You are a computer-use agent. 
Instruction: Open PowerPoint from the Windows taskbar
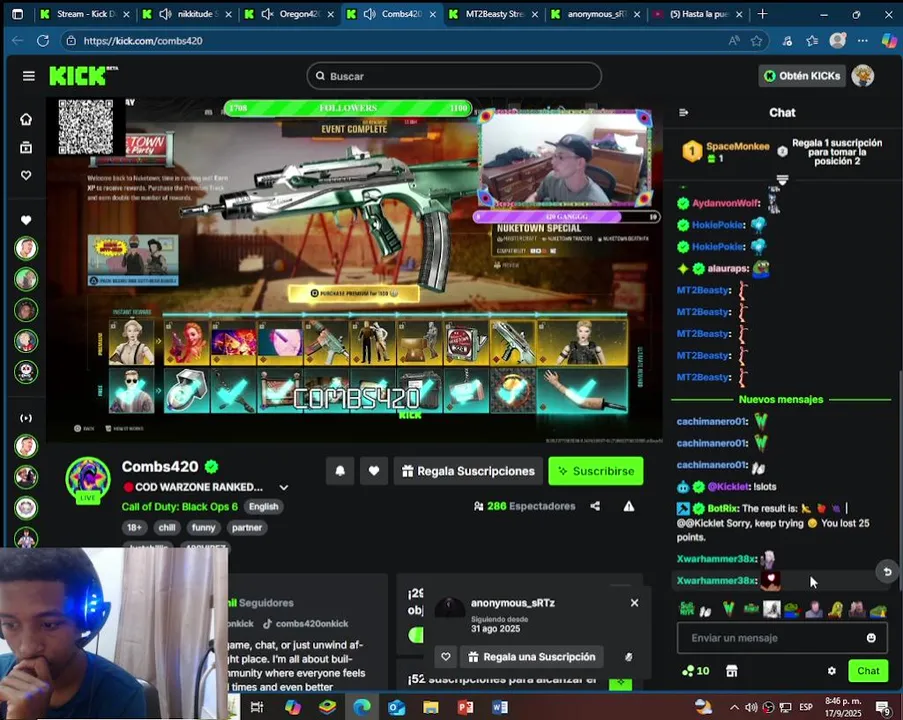point(465,707)
